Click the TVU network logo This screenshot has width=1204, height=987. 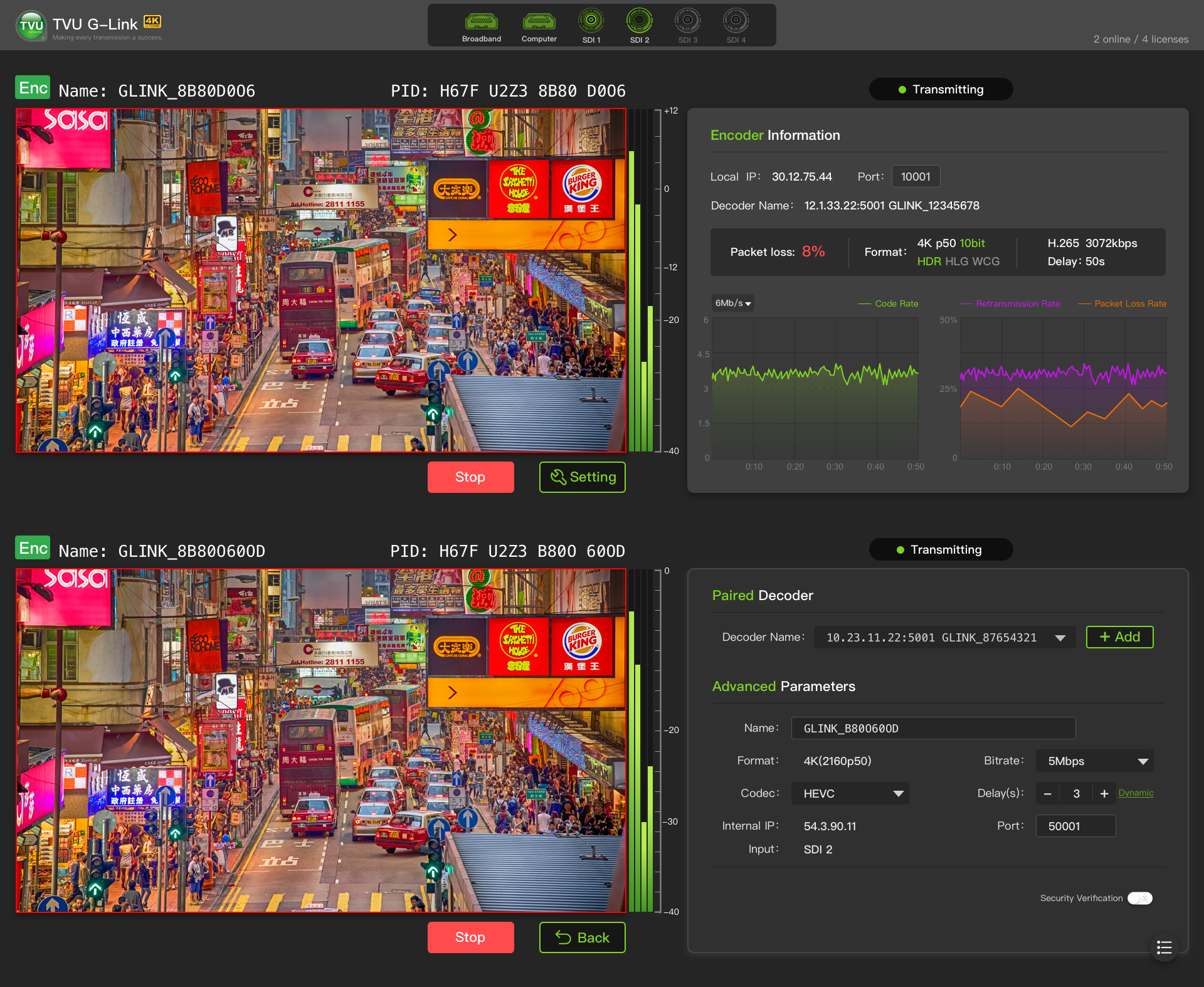tap(31, 26)
